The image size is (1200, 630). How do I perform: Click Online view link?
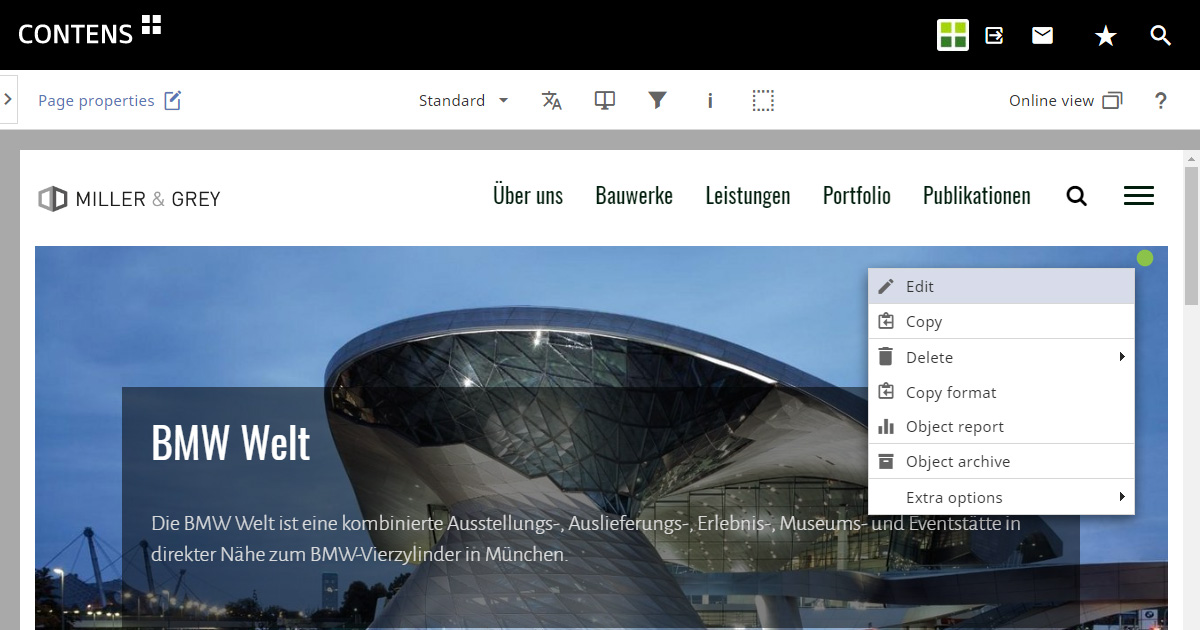pyautogui.click(x=1051, y=100)
